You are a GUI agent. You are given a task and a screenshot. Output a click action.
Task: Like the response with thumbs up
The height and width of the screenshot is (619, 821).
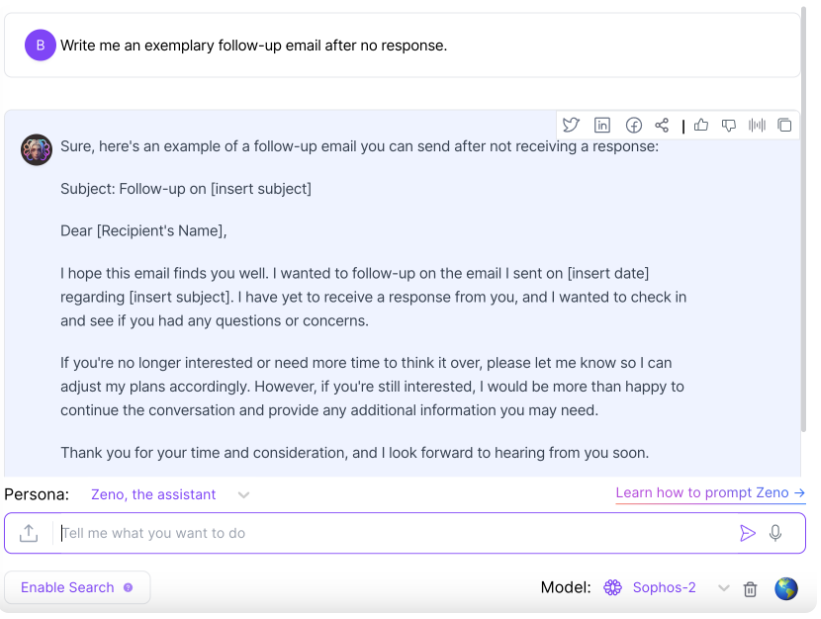pyautogui.click(x=701, y=125)
